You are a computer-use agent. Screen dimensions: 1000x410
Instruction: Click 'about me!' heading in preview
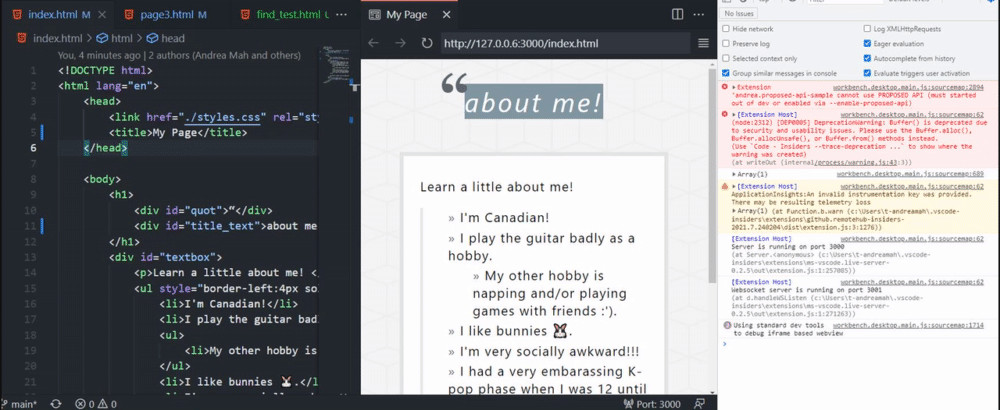pos(533,102)
